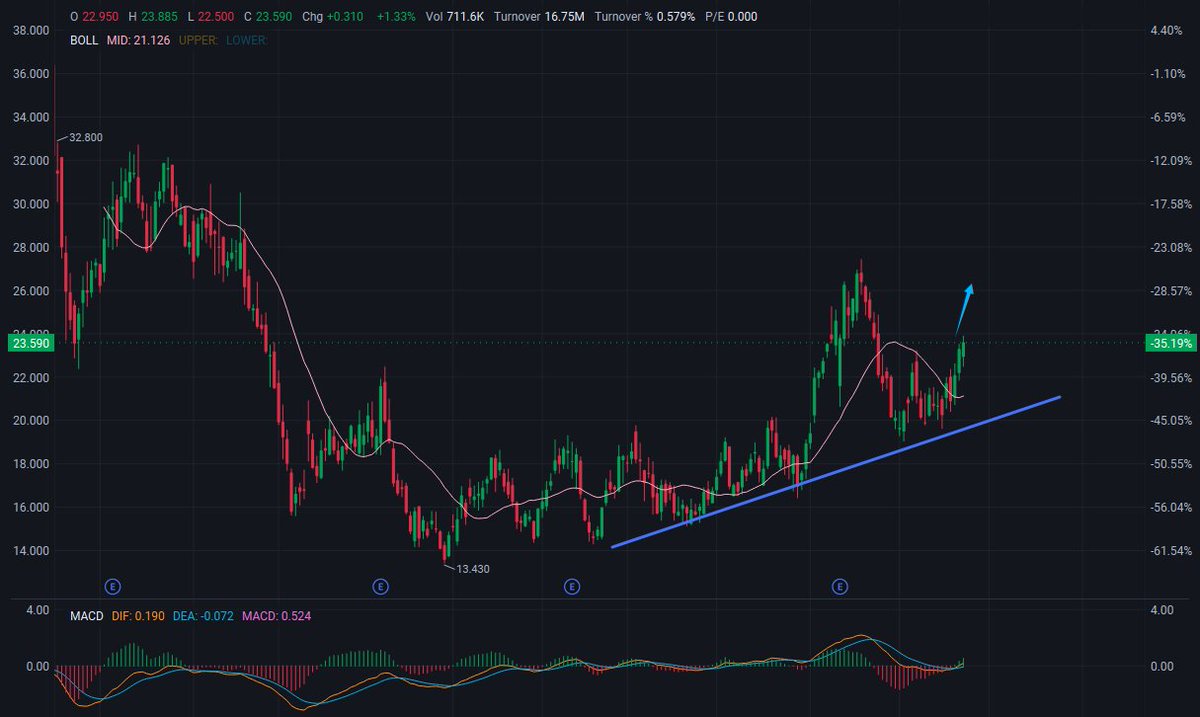Click the Turnover % 0.579% value
This screenshot has height=717, width=1200.
click(x=645, y=17)
